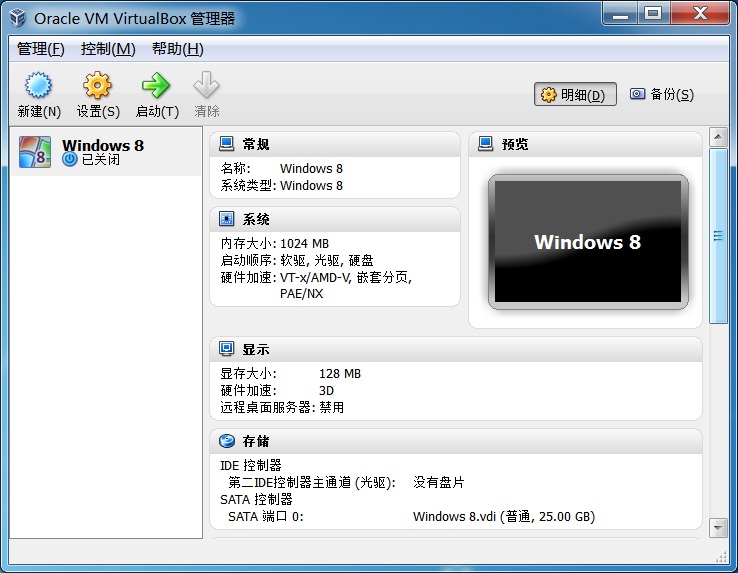
Task: Open the 控制(M) menu
Action: [x=108, y=48]
